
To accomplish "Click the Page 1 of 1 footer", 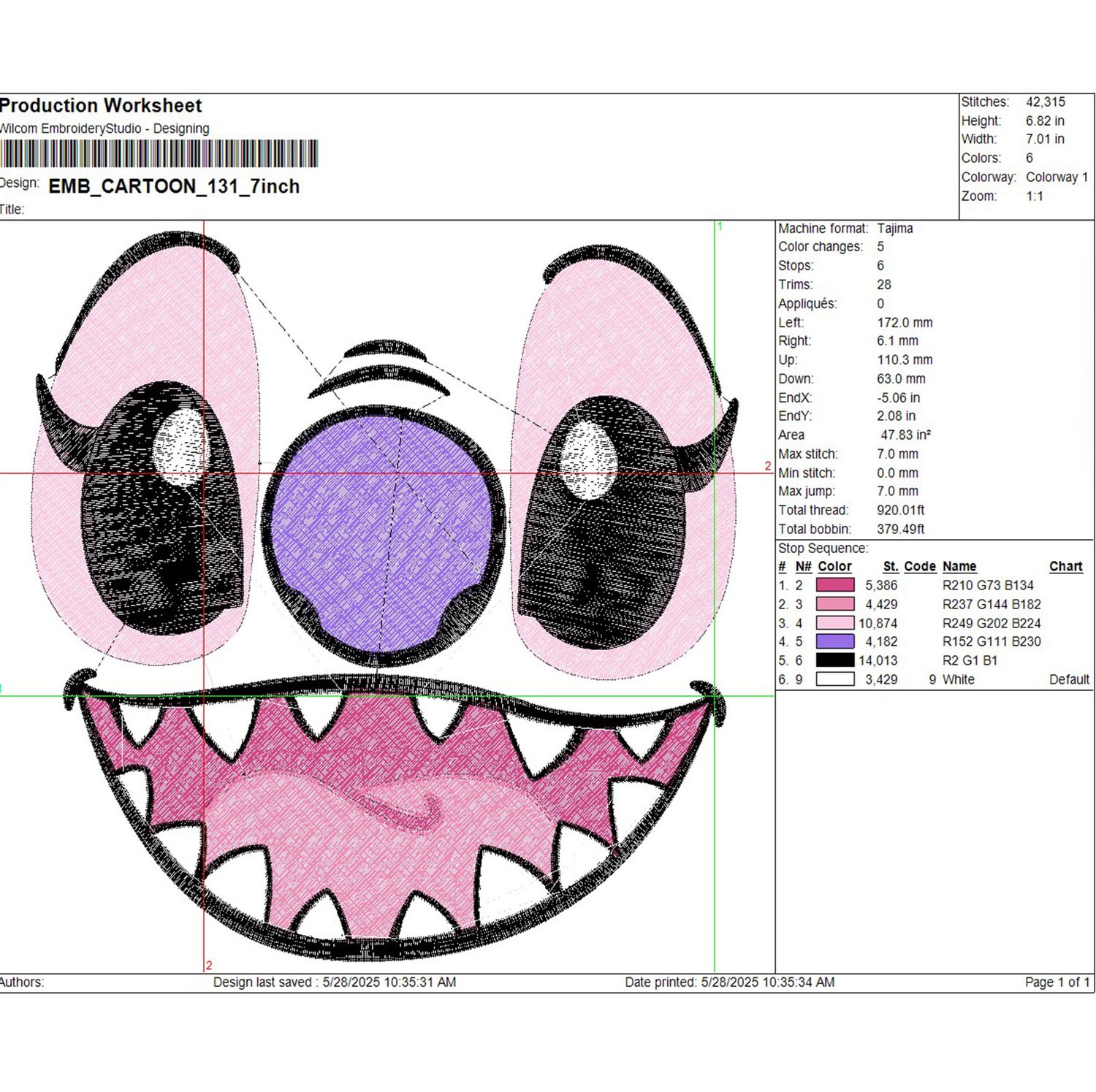I will point(1057,982).
